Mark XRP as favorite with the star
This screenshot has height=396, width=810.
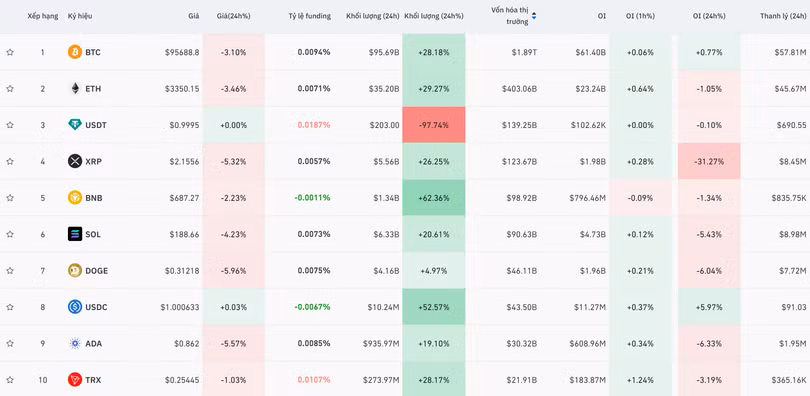point(10,162)
